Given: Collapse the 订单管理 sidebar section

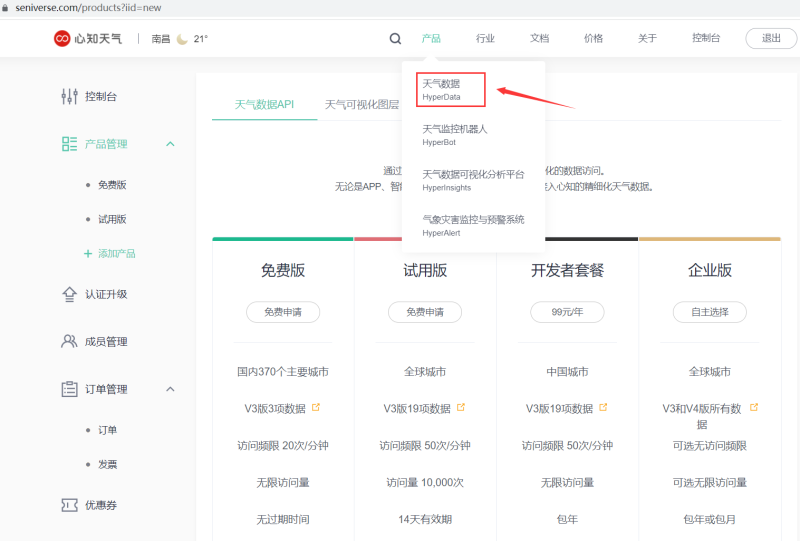Looking at the screenshot, I should pyautogui.click(x=170, y=389).
